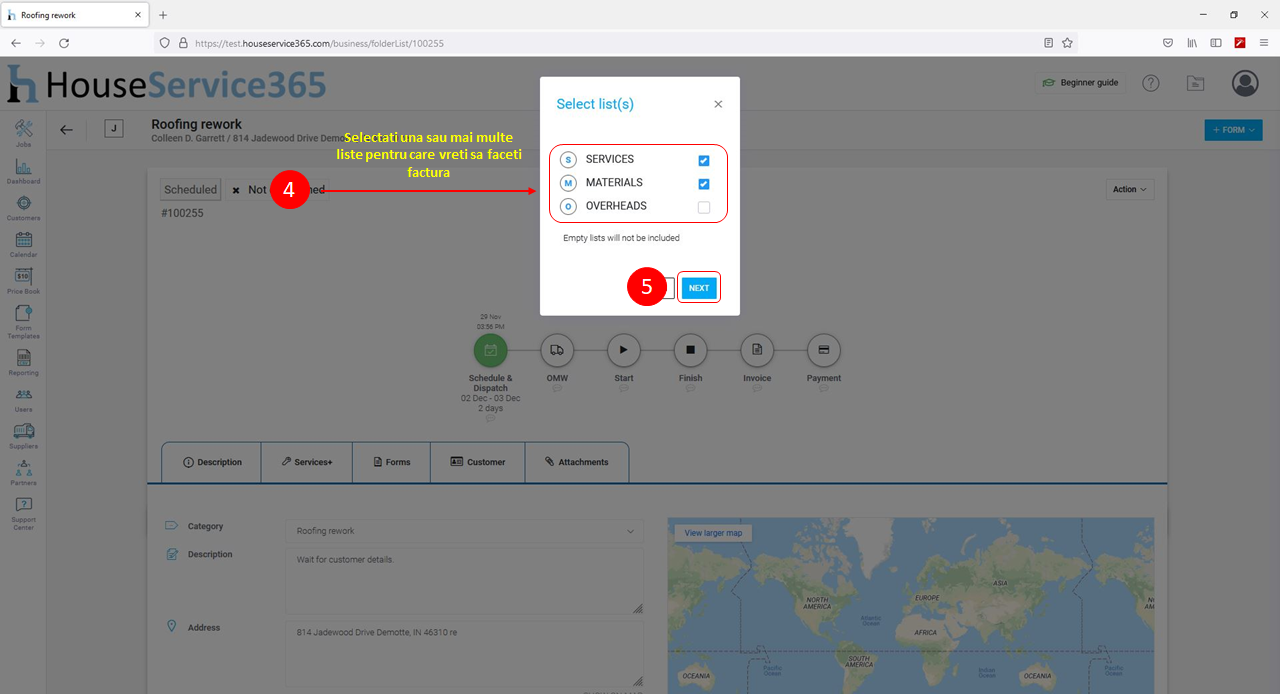The height and width of the screenshot is (694, 1280).
Task: Open a new browser tab
Action: 163,15
